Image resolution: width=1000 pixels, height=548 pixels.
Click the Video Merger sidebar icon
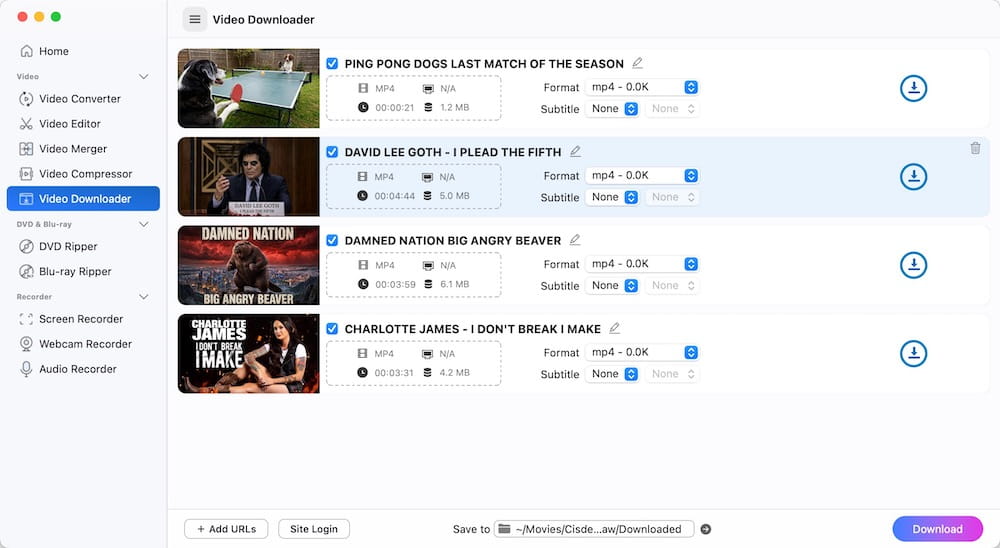26,149
